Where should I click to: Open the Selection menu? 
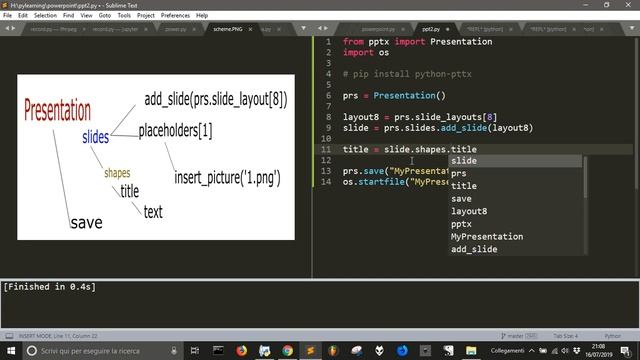pos(45,16)
